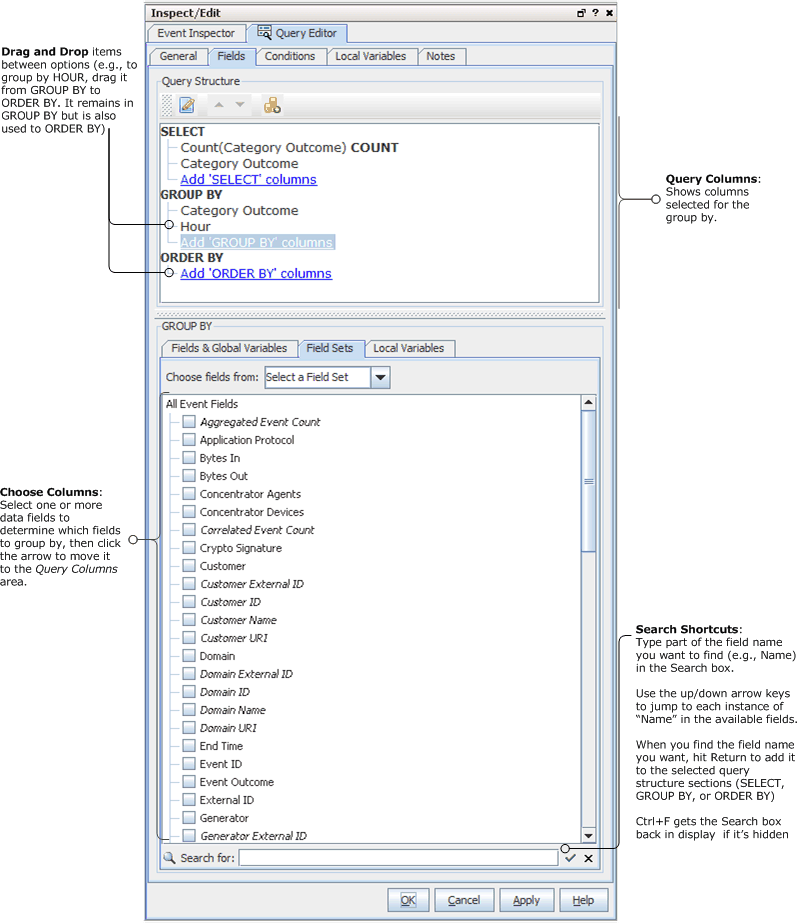Close the search bar with the X icon

click(588, 858)
